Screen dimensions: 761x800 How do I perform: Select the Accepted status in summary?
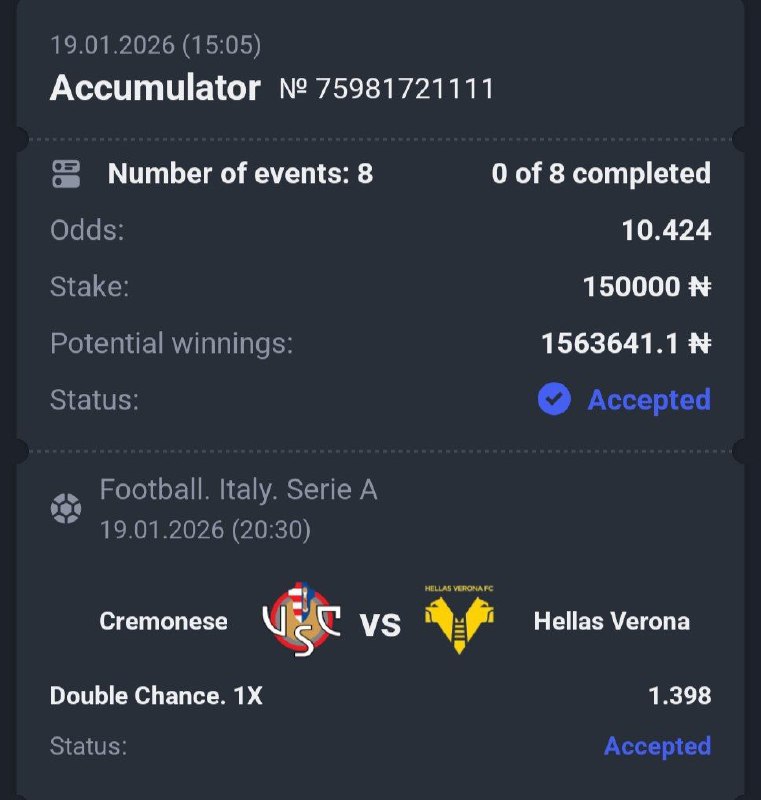pos(648,400)
